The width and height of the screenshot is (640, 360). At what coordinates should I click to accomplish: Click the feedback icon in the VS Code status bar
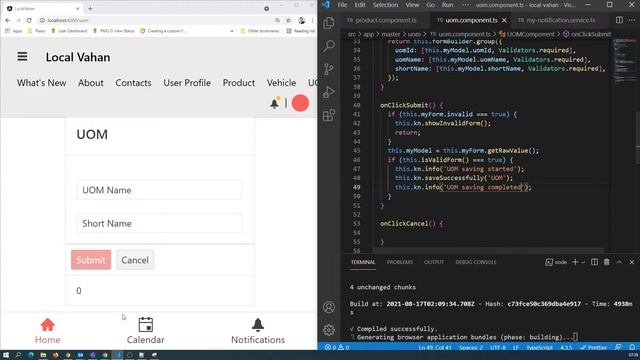(x=618, y=347)
